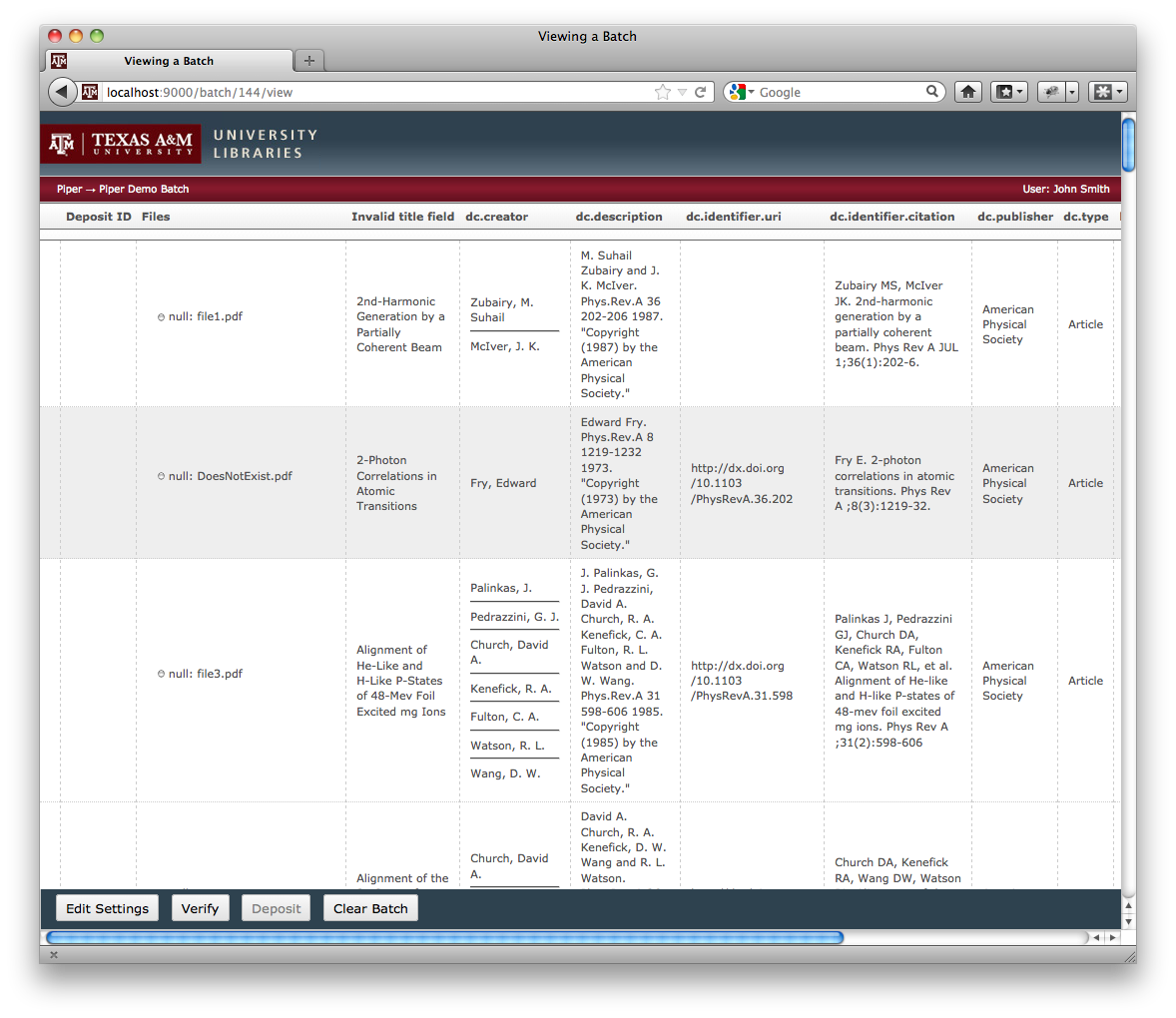This screenshot has height=1018, width=1176.
Task: Open a new browser tab
Action: [309, 61]
